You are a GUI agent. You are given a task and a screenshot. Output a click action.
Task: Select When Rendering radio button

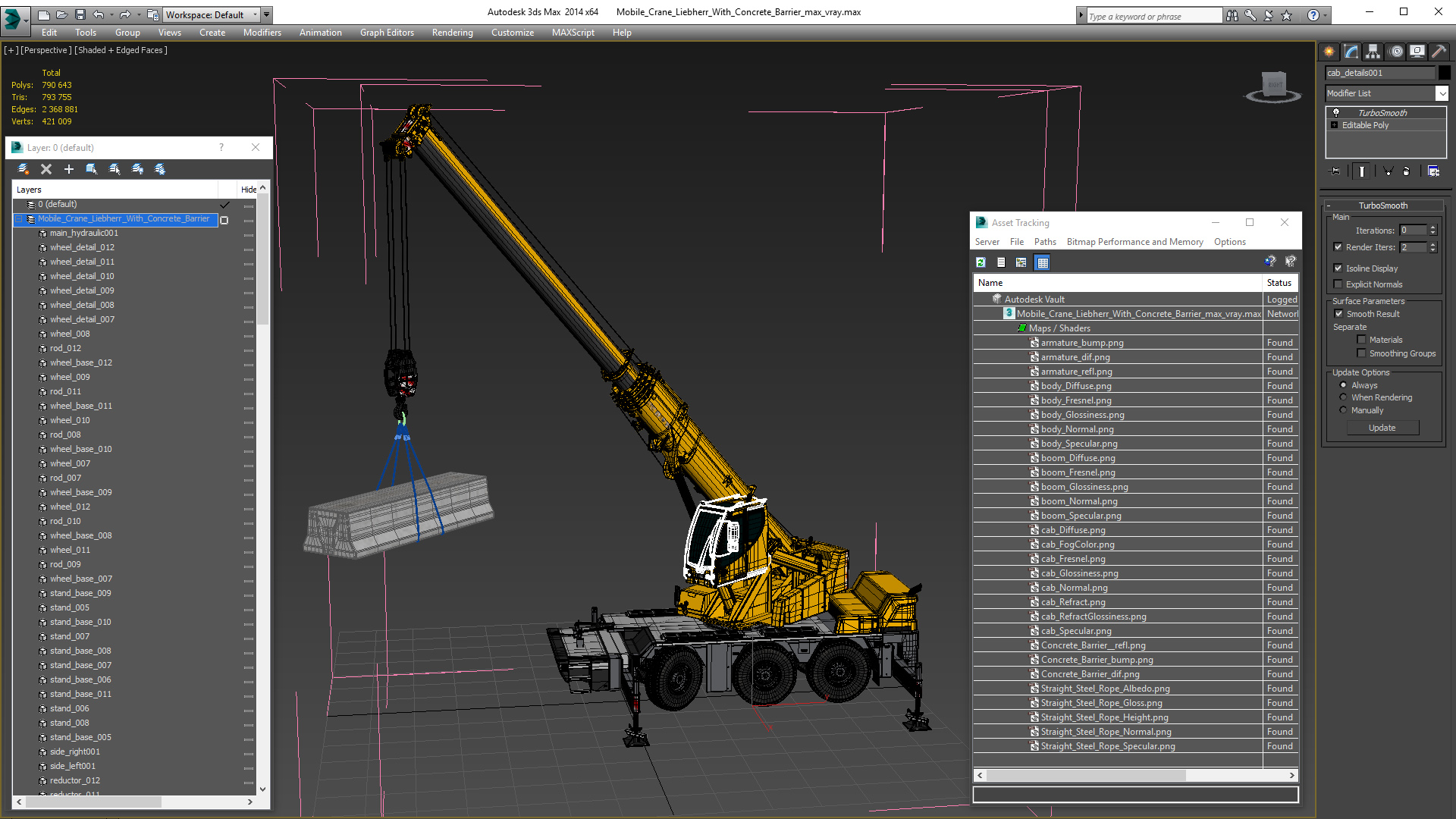pos(1343,397)
